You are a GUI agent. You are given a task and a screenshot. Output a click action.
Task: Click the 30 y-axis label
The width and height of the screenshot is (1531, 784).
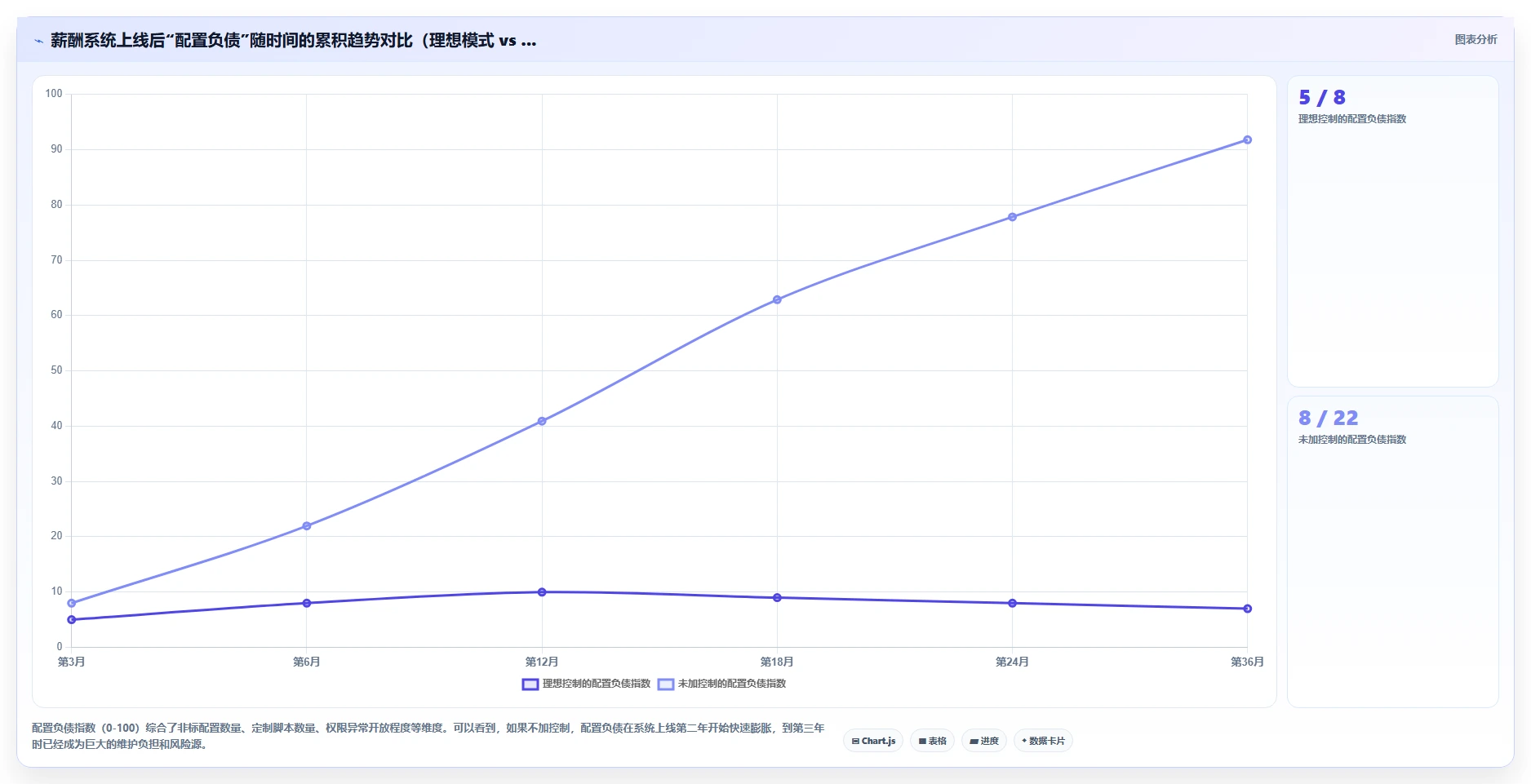pyautogui.click(x=56, y=481)
